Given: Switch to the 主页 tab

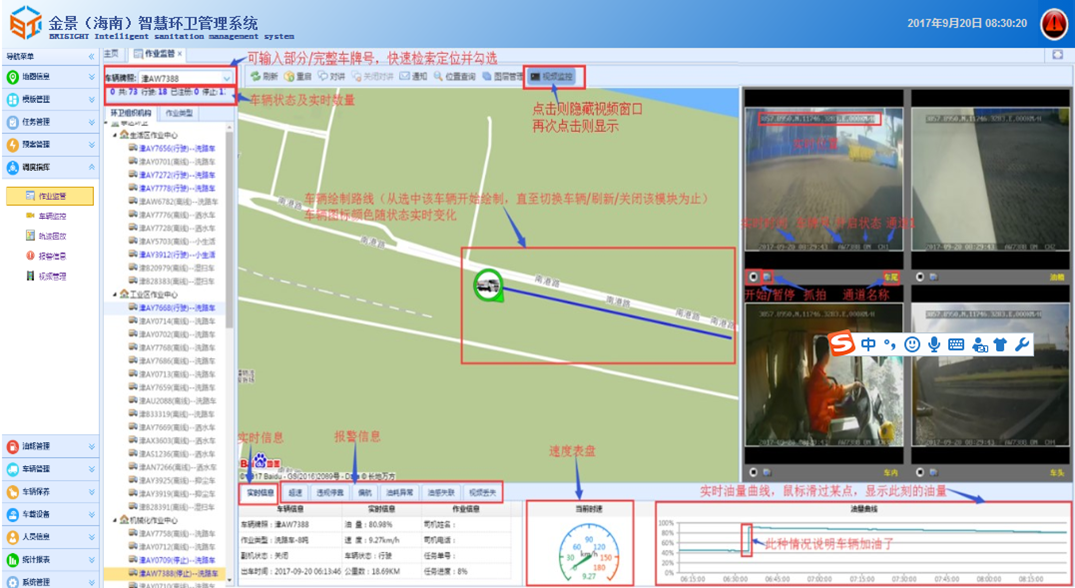Looking at the screenshot, I should click(111, 53).
